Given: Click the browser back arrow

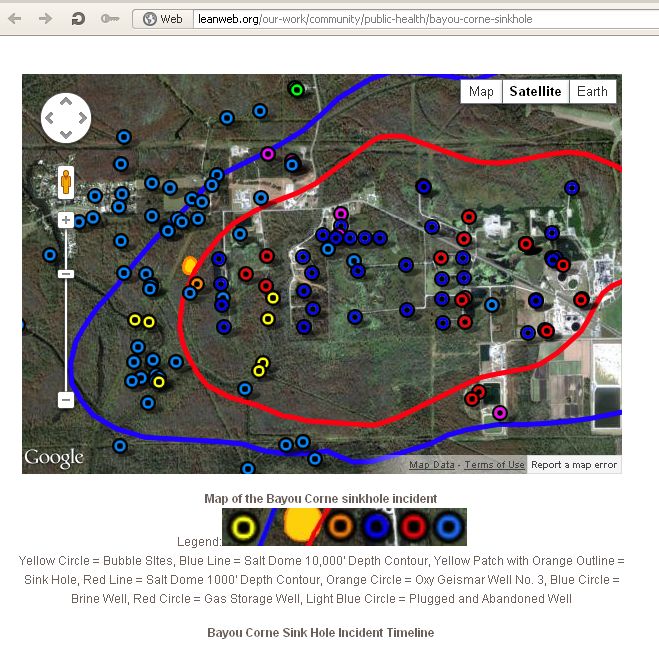Looking at the screenshot, I should point(16,19).
